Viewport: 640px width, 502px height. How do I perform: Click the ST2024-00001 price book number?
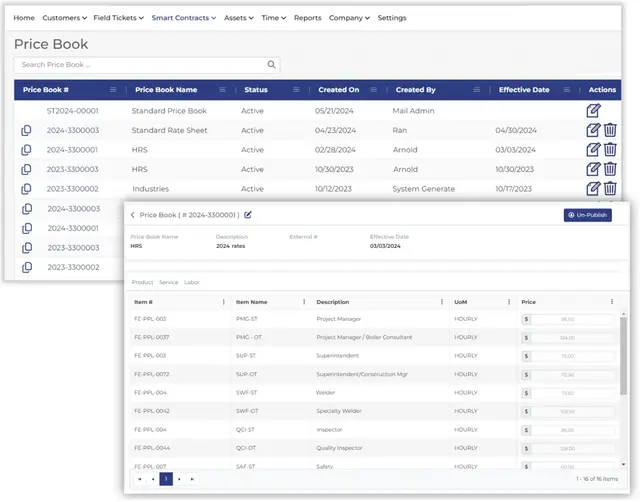[72, 111]
